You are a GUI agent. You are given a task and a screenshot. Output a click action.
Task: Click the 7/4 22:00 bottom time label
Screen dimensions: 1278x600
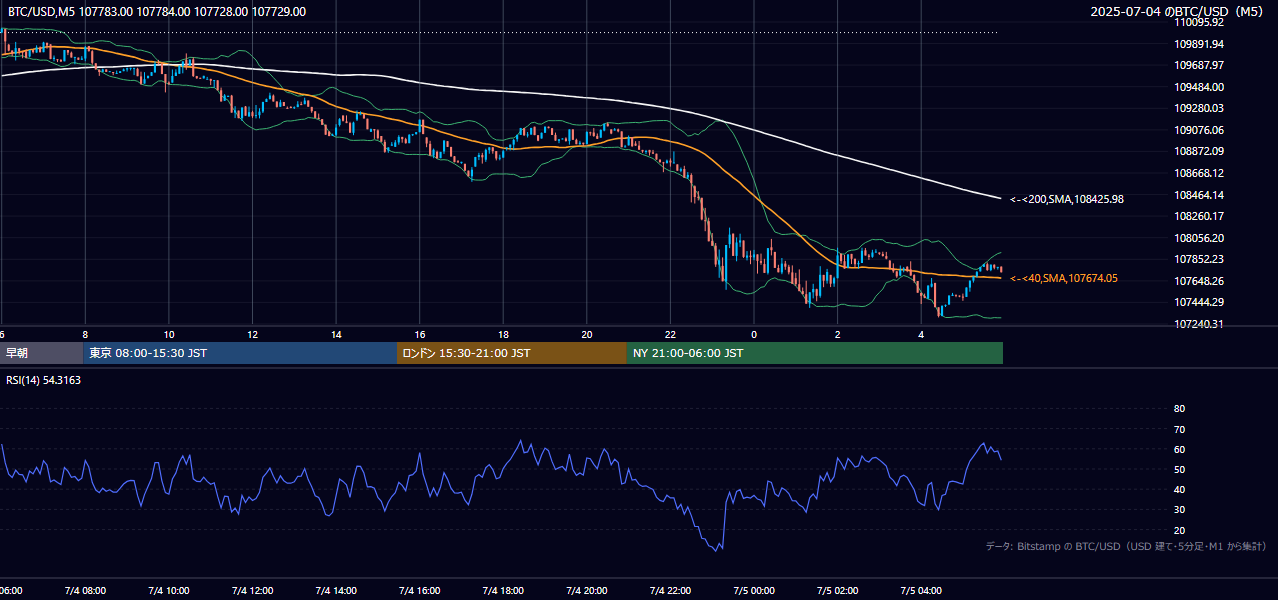tap(671, 591)
